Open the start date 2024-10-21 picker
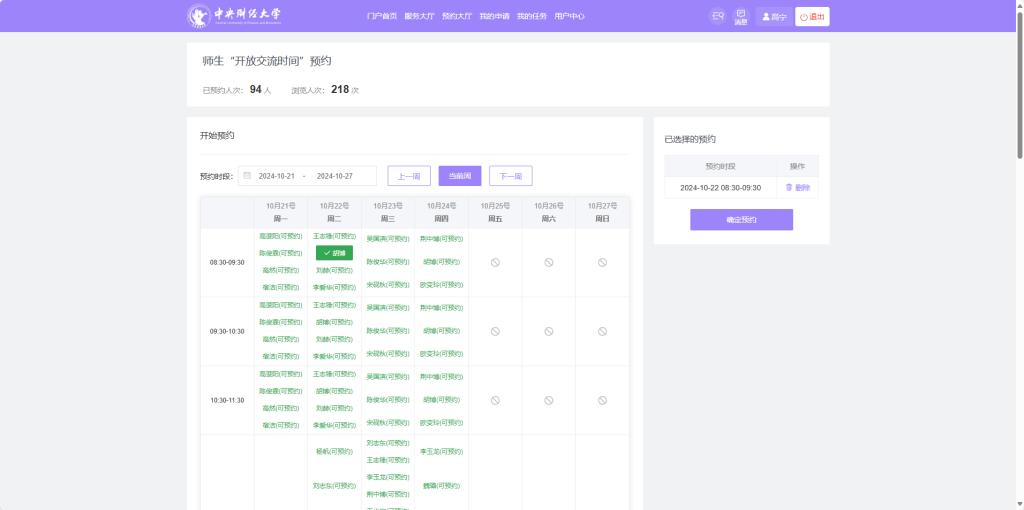Image resolution: width=1024 pixels, height=510 pixels. click(276, 176)
